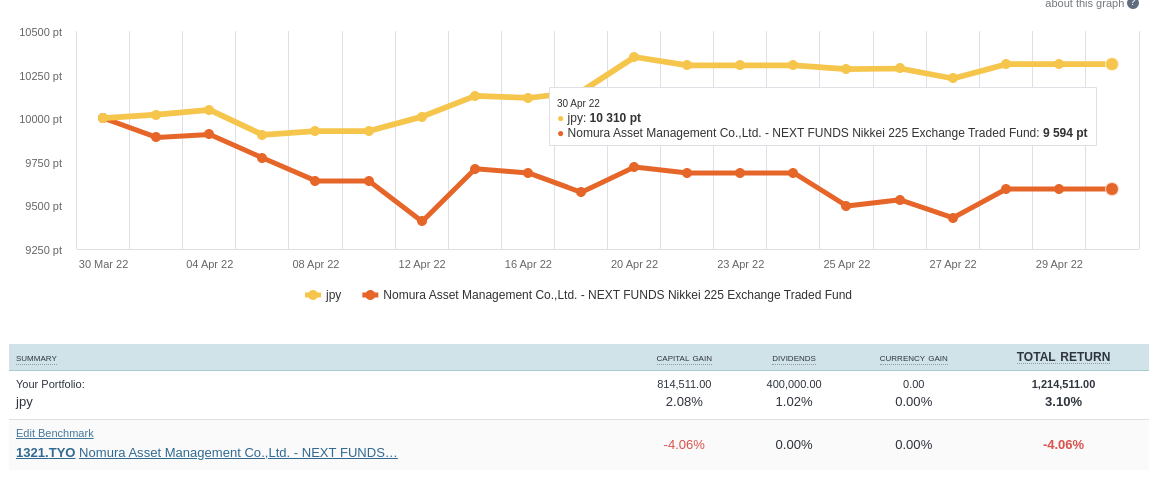Click the shared starting point at 30 Mar 22
Screen dimensions: 1157x493
pyautogui.click(x=103, y=118)
